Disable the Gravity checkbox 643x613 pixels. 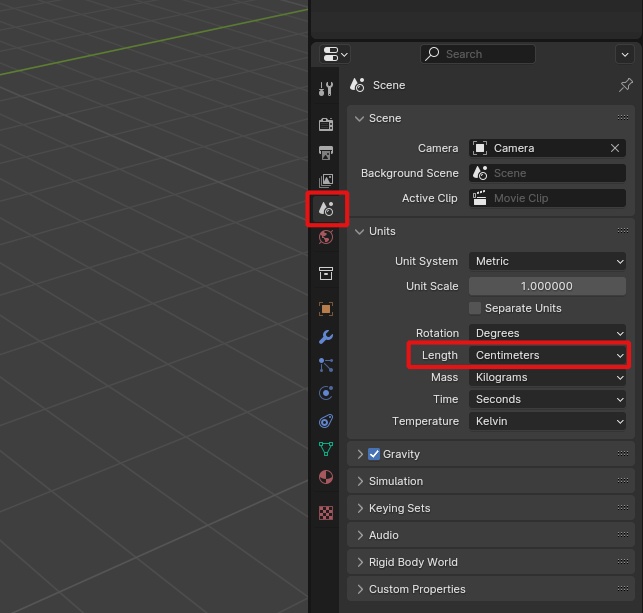click(x=374, y=454)
